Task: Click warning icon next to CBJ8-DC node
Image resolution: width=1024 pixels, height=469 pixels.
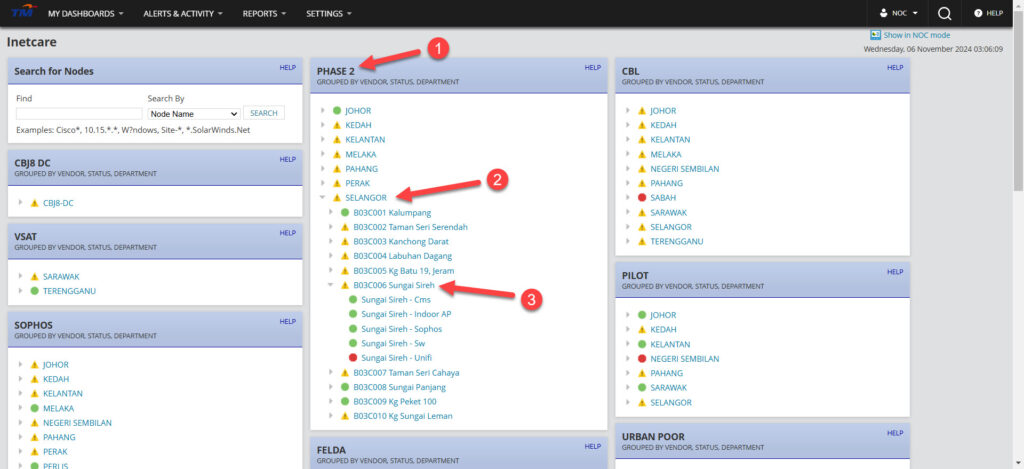Action: (34, 203)
